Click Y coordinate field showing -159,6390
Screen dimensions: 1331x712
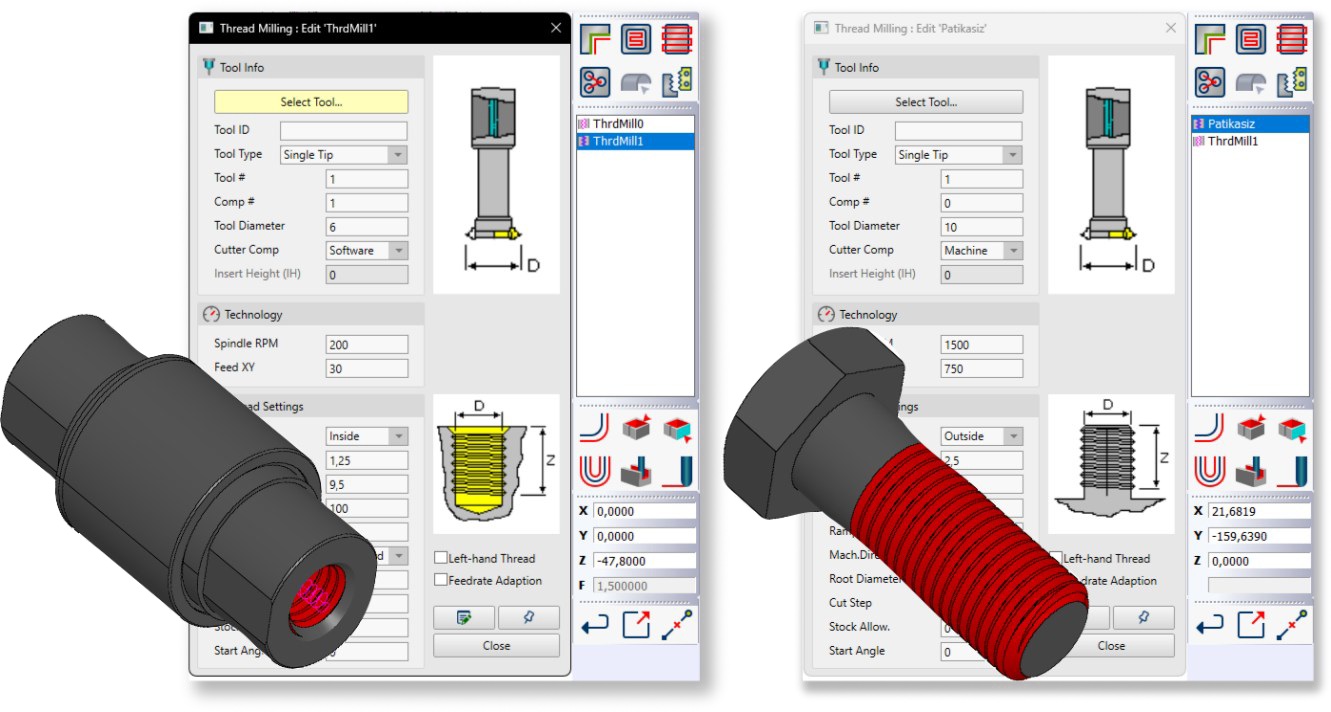(x=1259, y=536)
